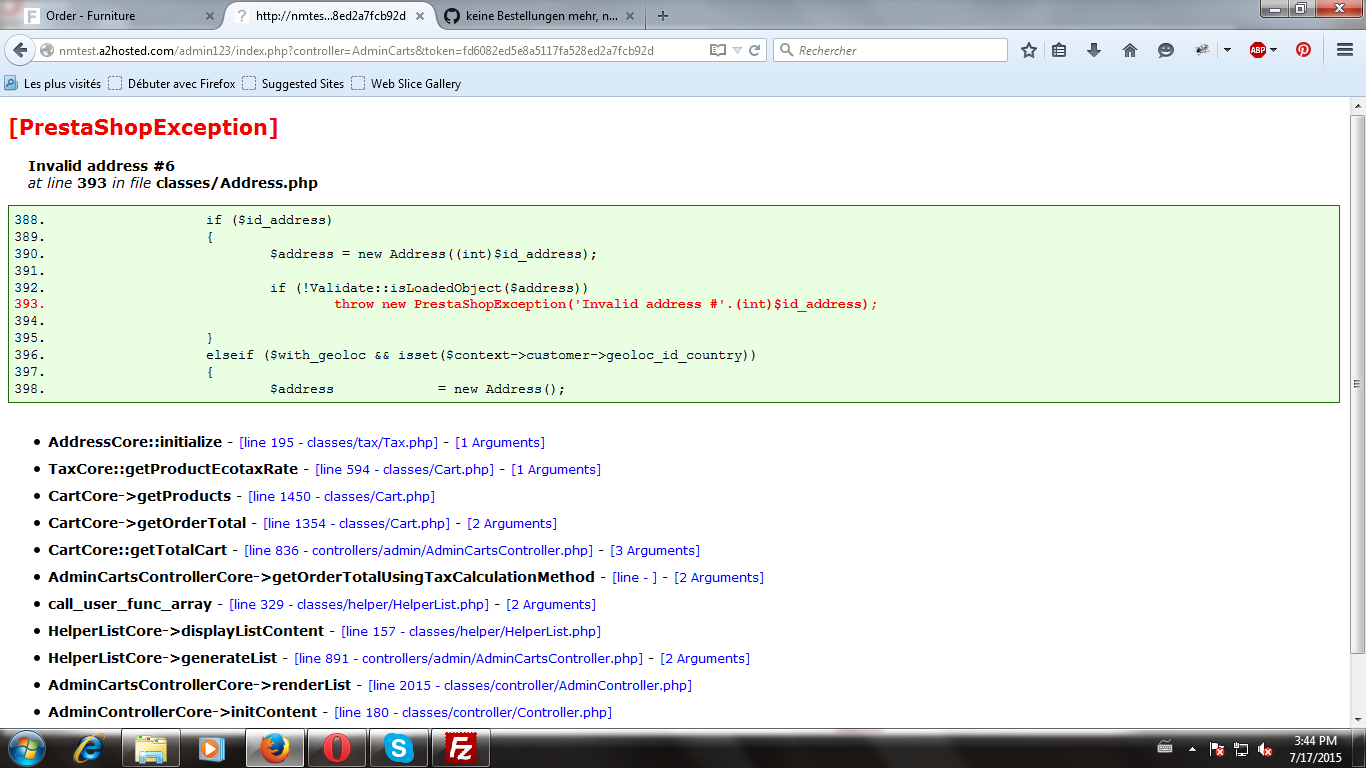Open Skype from the taskbar
Screen dimensions: 1366x768
(398, 748)
